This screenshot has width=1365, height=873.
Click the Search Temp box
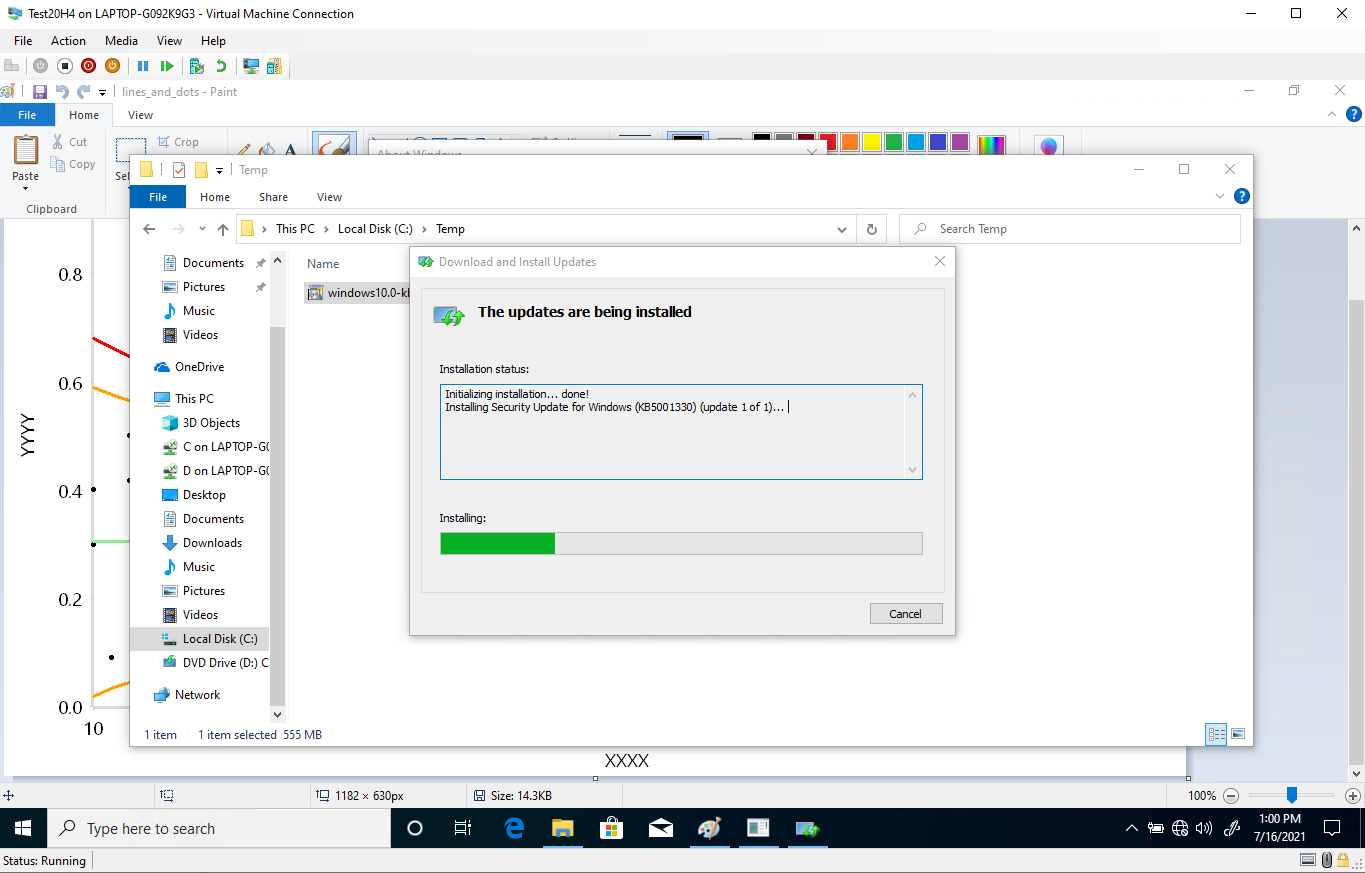click(1070, 229)
